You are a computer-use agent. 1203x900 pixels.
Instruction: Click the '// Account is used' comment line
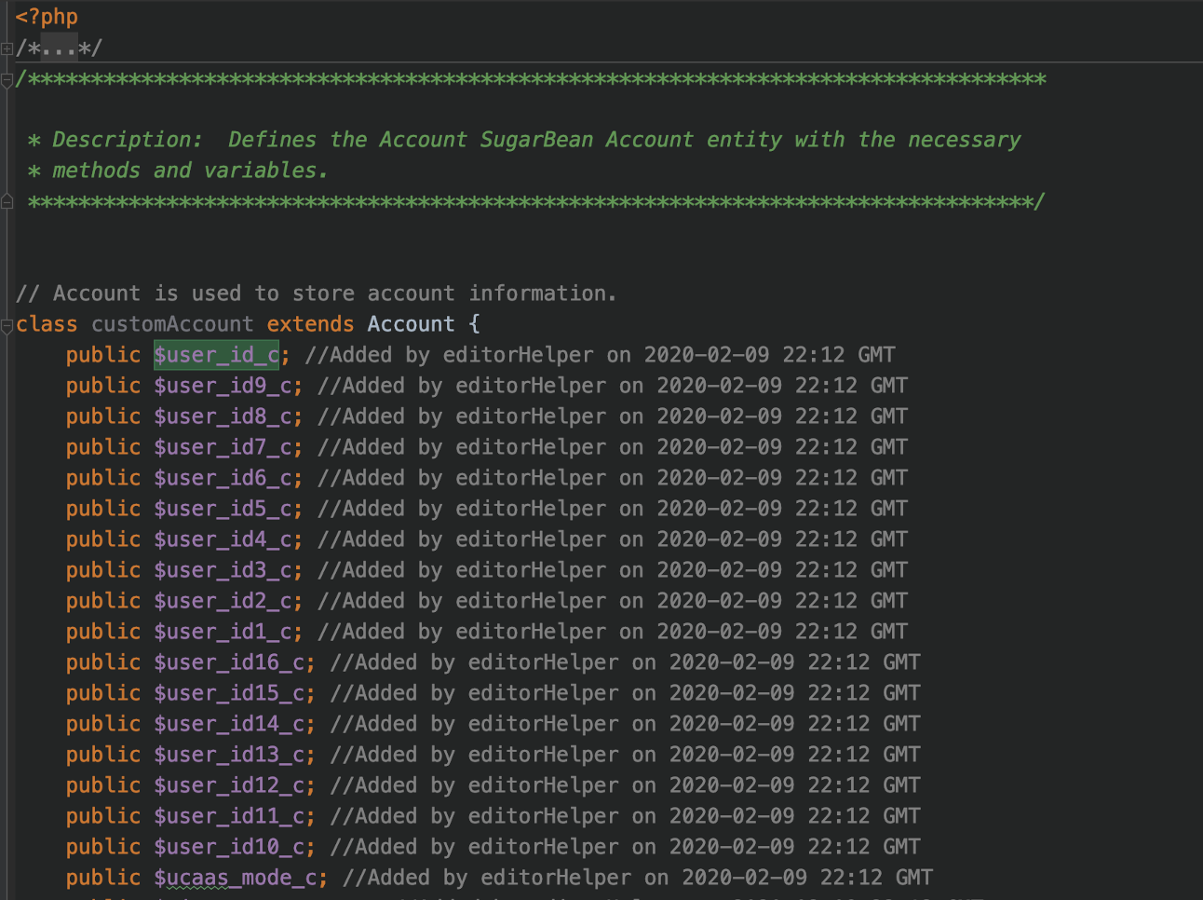click(316, 293)
